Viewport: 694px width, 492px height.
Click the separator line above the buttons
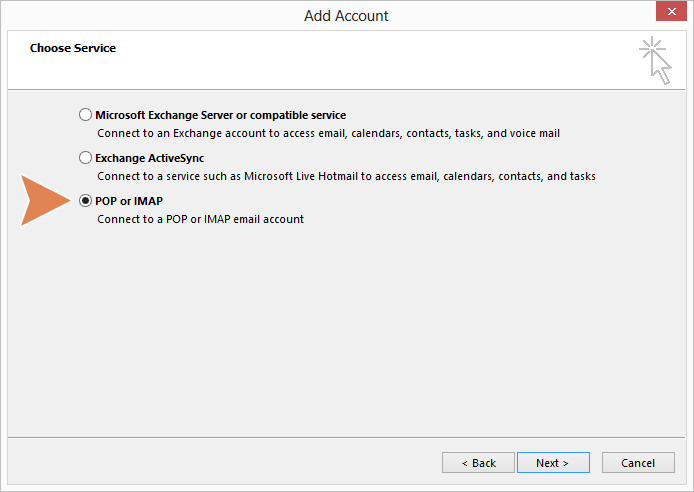pyautogui.click(x=347, y=438)
